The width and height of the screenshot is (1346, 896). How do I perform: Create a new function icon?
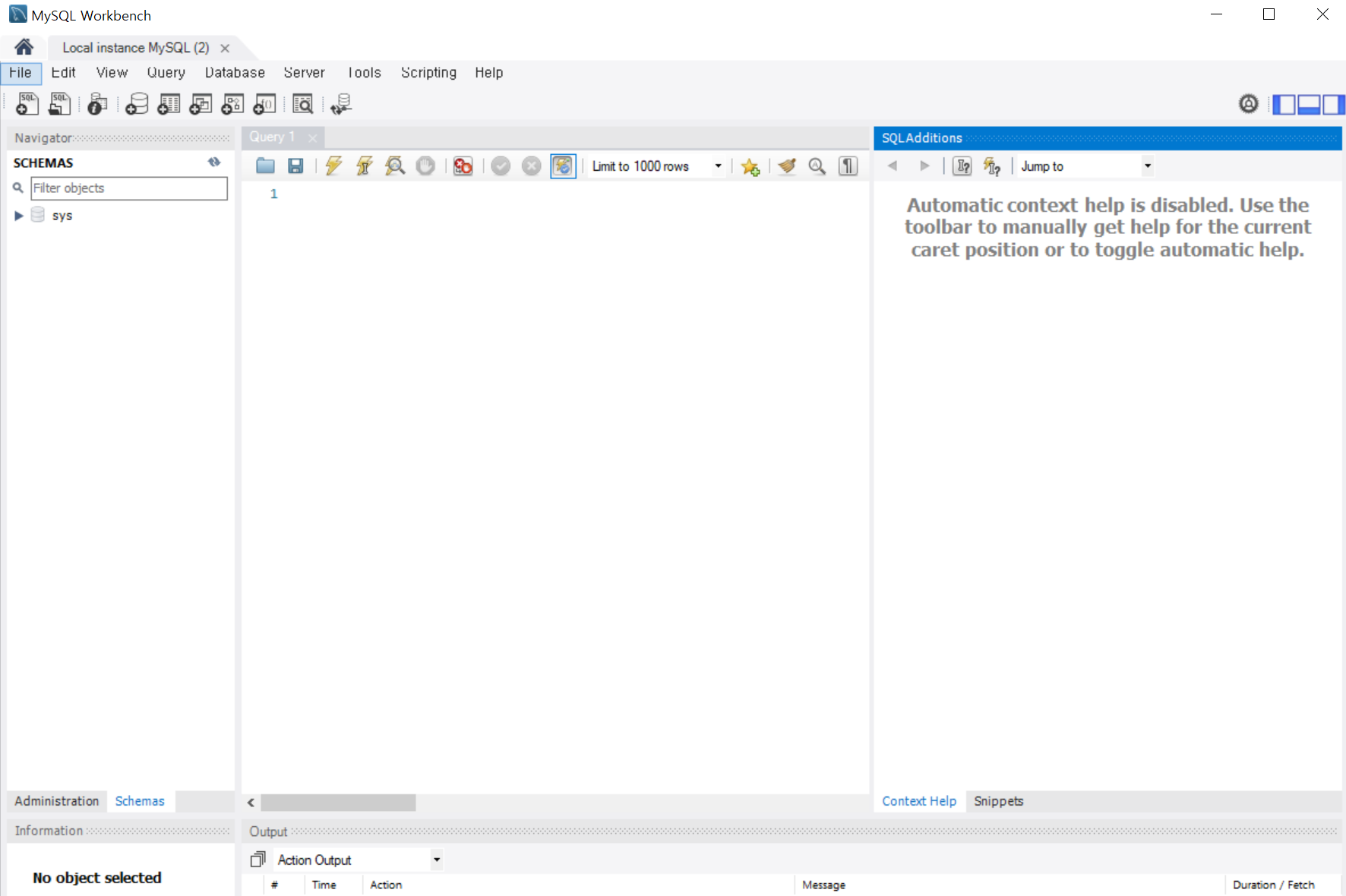tap(264, 103)
